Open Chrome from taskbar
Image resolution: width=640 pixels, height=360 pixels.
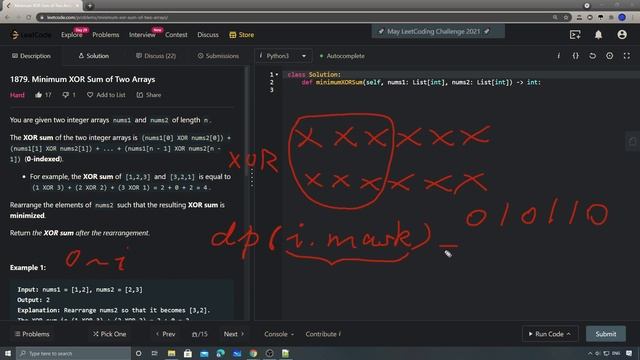(253, 353)
